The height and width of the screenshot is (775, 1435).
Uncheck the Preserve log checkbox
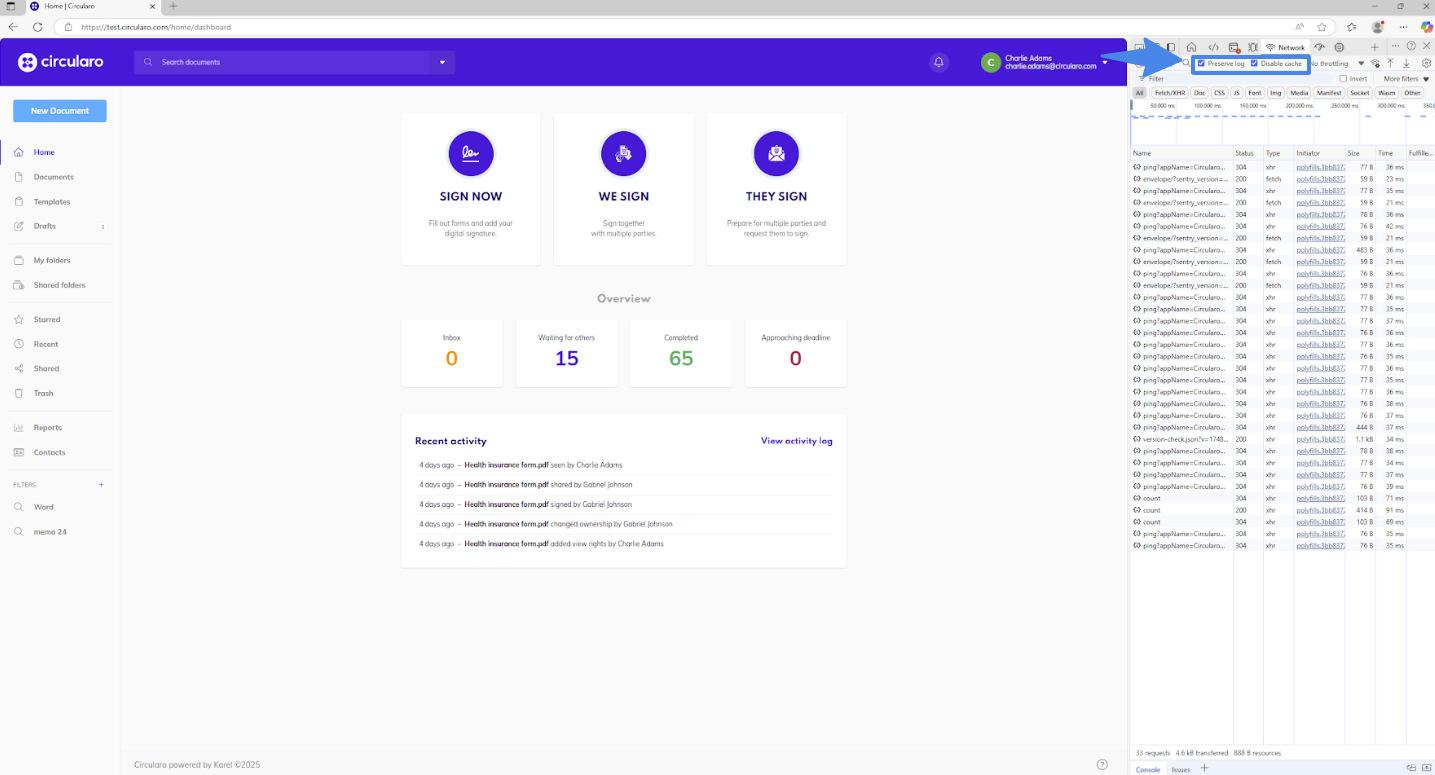[1201, 63]
